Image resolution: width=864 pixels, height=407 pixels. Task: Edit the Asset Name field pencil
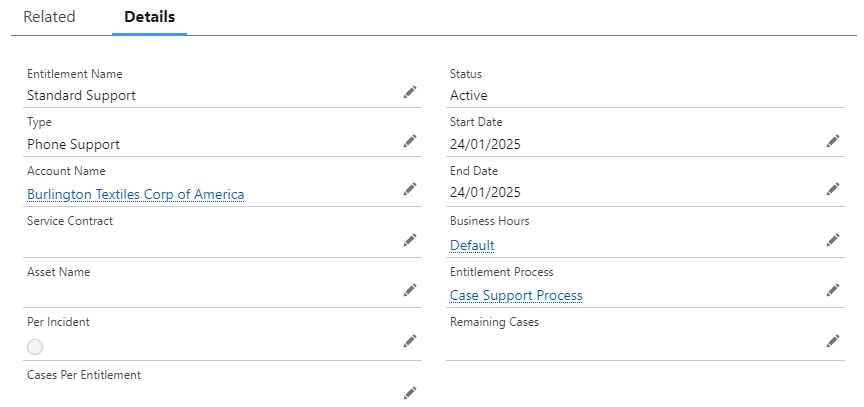click(410, 290)
